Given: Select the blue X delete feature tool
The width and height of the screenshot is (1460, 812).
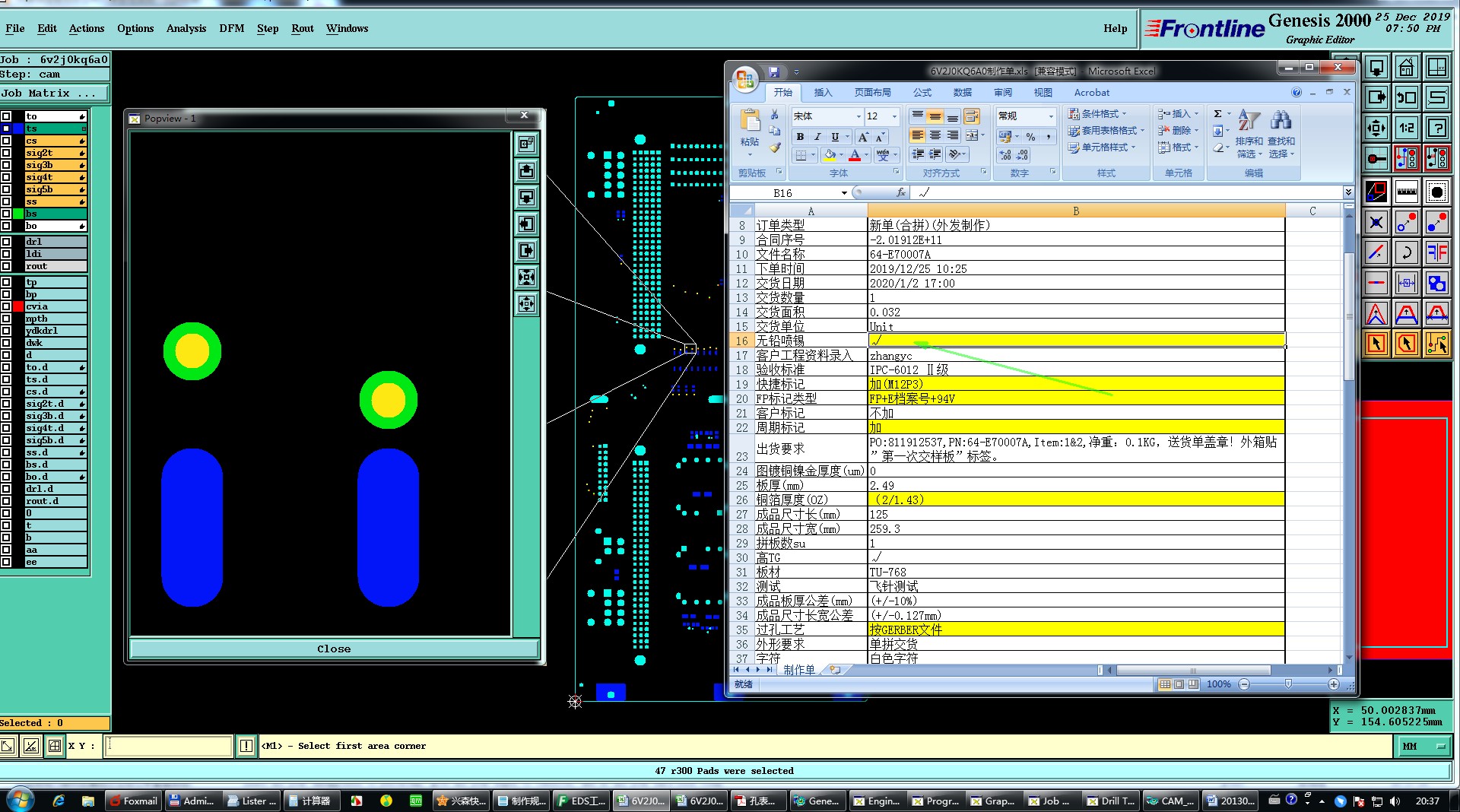Looking at the screenshot, I should click(x=1376, y=222).
